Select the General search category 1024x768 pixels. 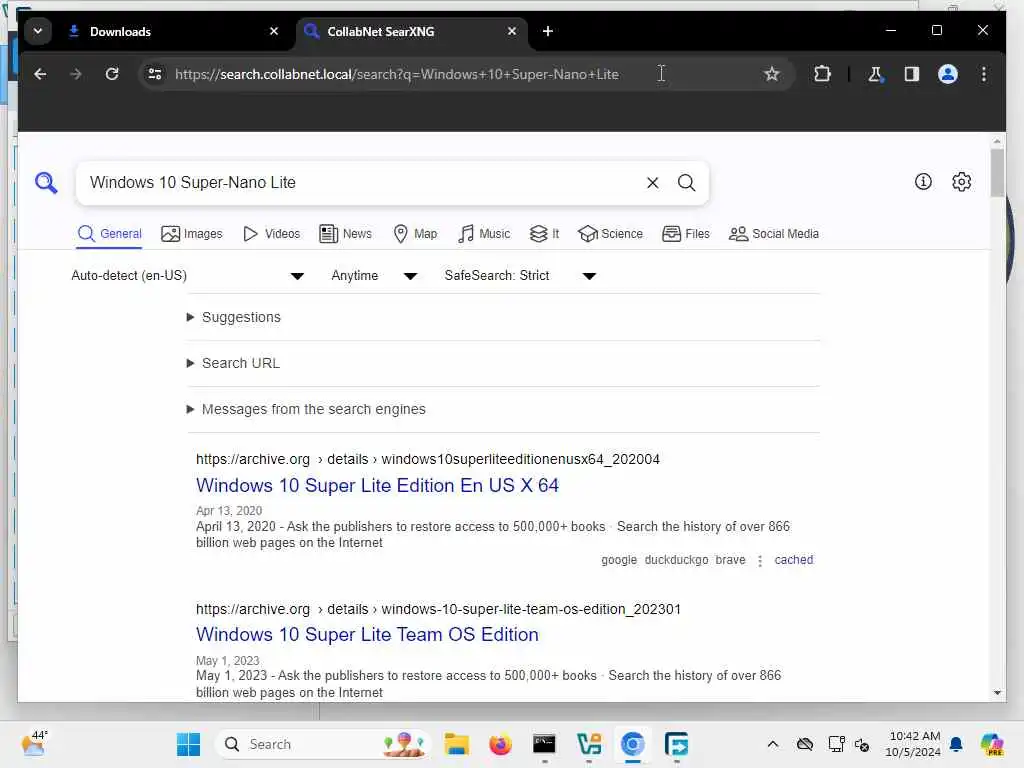[x=110, y=234]
